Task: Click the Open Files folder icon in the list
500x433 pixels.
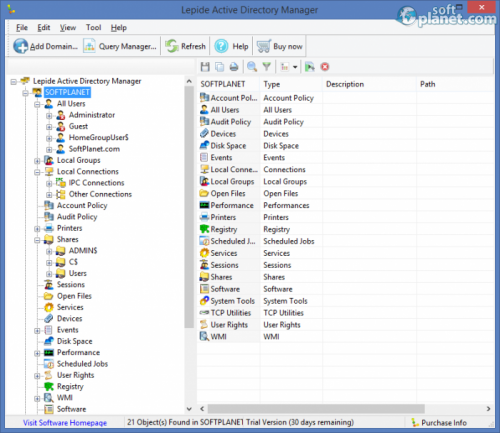Action: 204,193
